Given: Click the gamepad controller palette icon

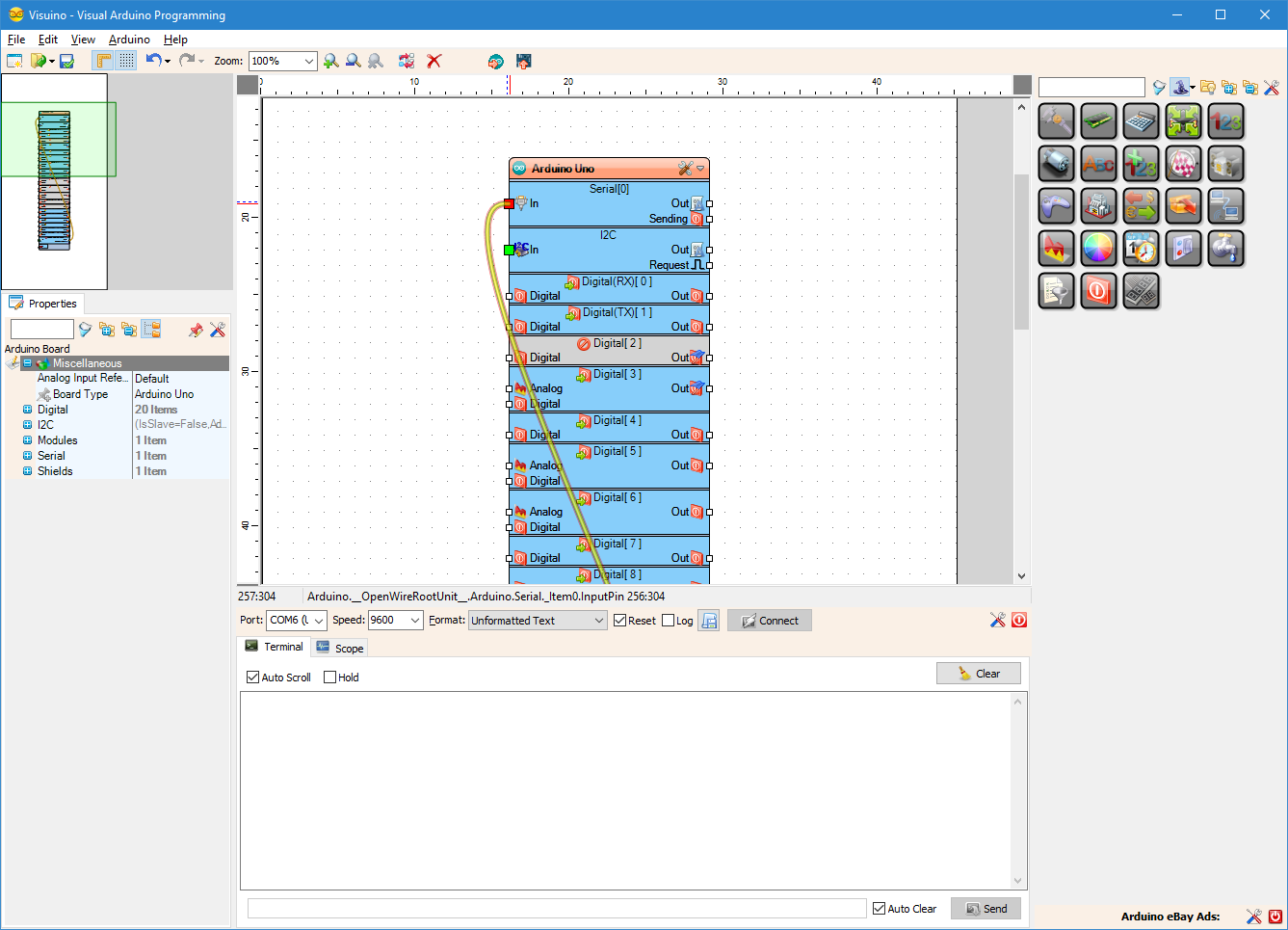Looking at the screenshot, I should 1056,206.
